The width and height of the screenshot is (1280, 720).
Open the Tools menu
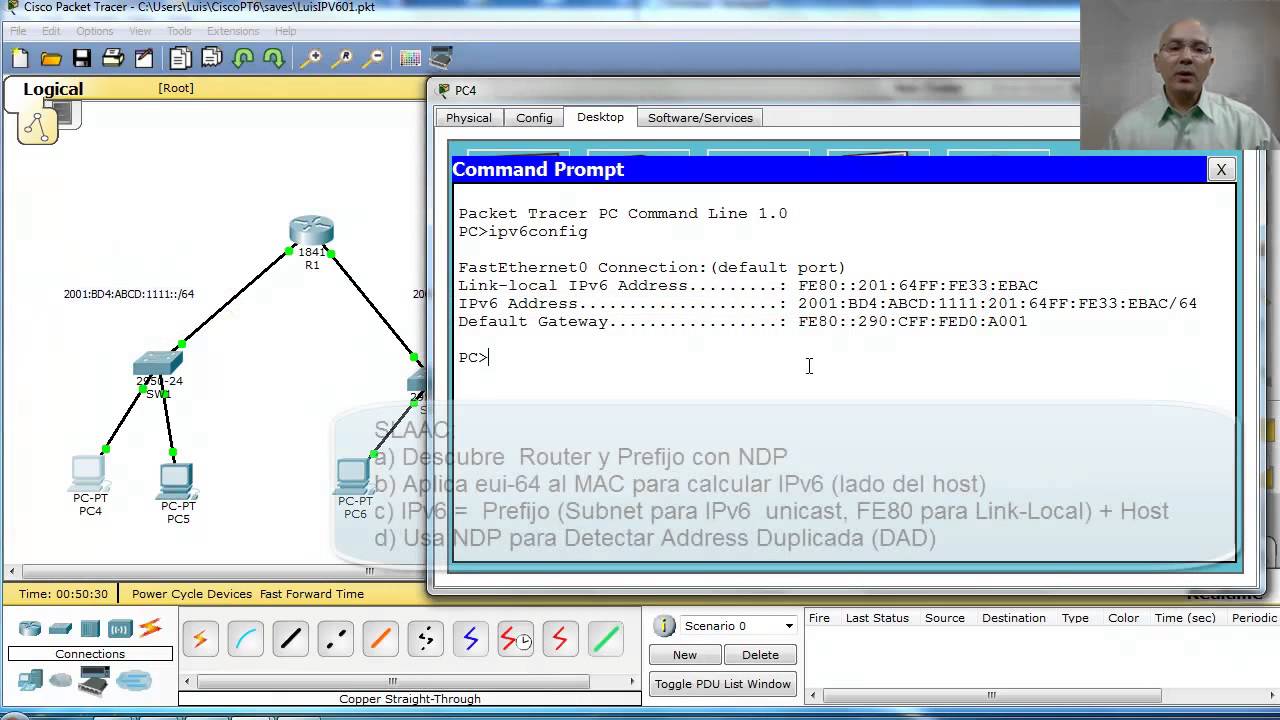pyautogui.click(x=179, y=31)
